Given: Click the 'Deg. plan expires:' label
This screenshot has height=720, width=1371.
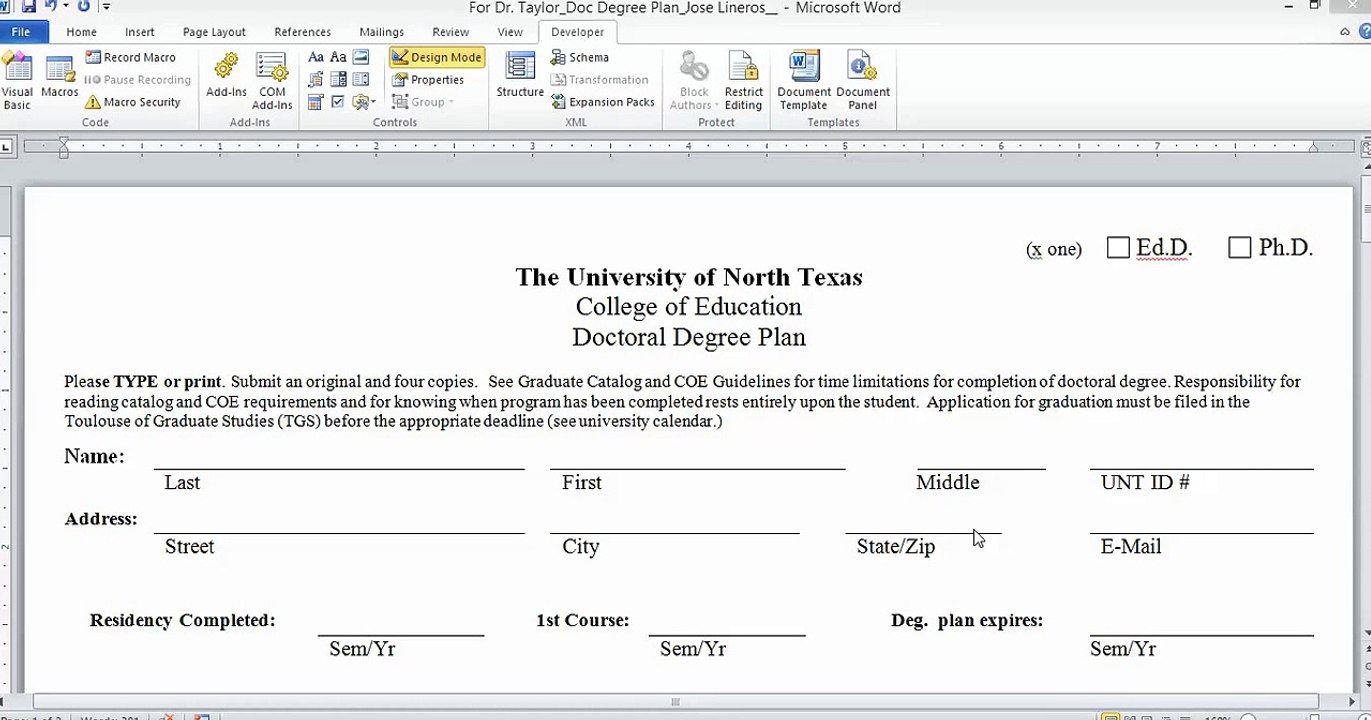Looking at the screenshot, I should tap(967, 620).
